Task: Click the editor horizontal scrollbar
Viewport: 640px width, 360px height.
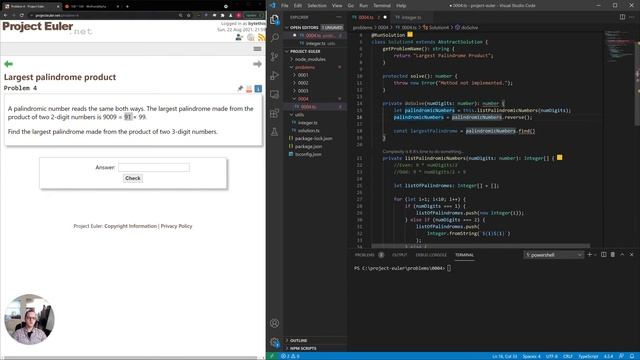Action: 481,246
